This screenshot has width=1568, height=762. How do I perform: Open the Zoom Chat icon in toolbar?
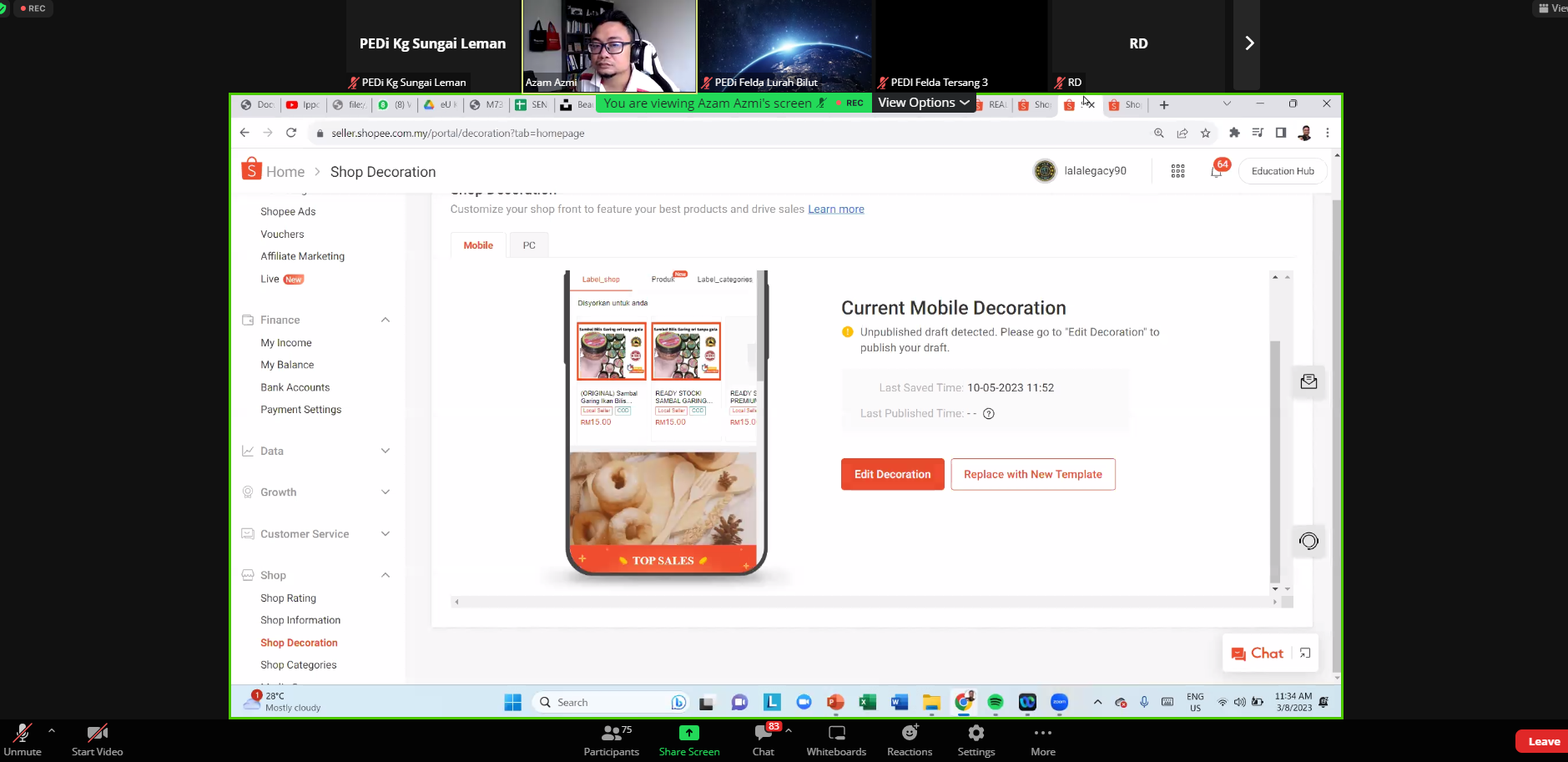pos(763,734)
